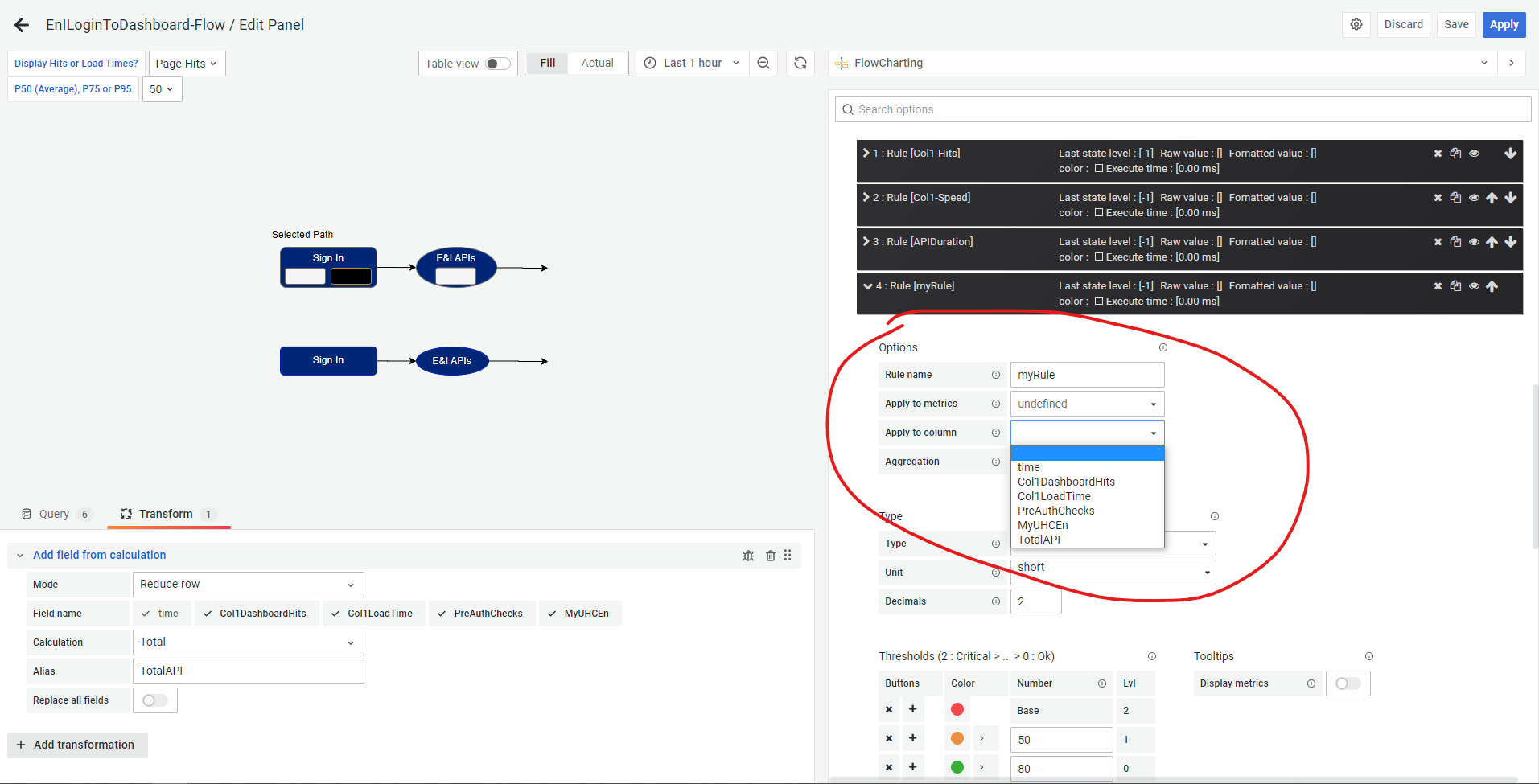This screenshot has width=1539, height=784.
Task: Click the orange threshold color swatch
Action: pos(957,737)
